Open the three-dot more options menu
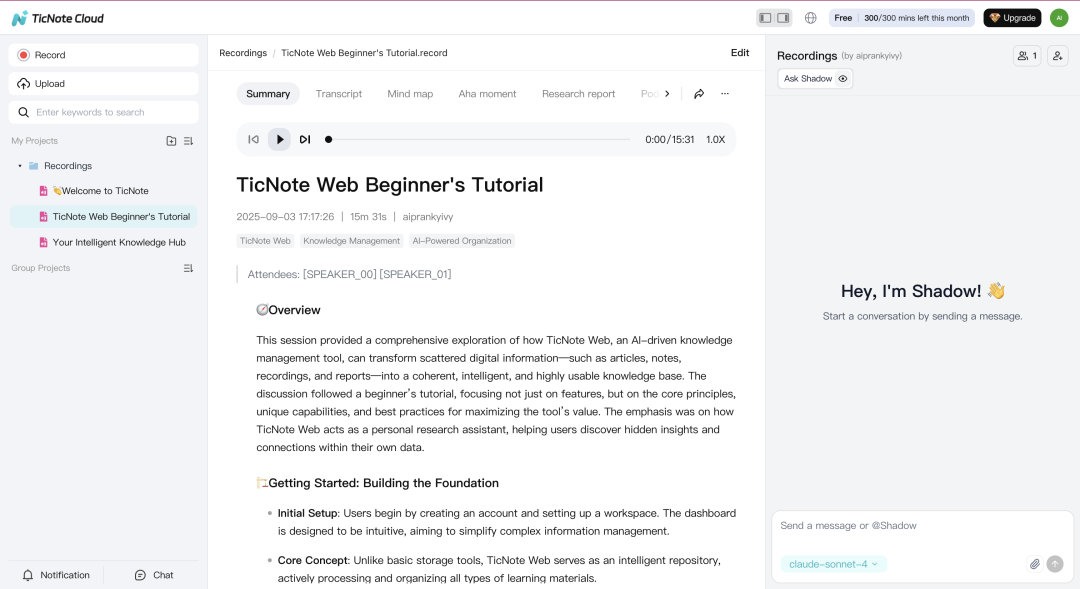This screenshot has width=1080, height=589. tap(725, 94)
